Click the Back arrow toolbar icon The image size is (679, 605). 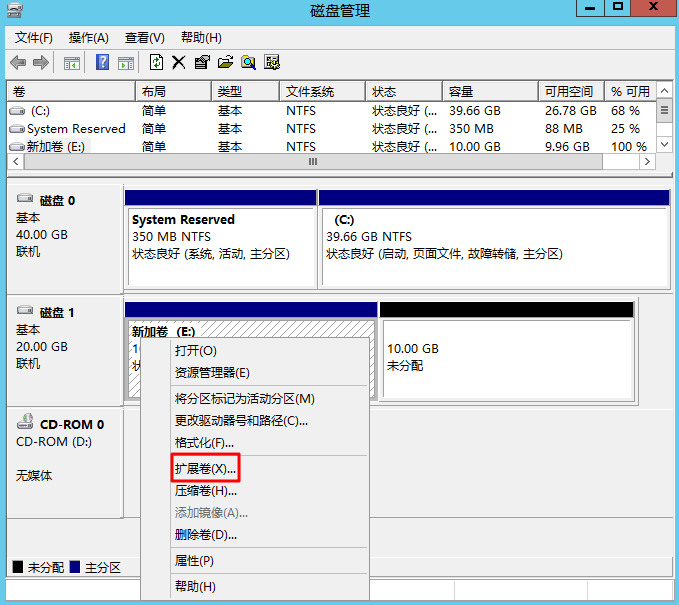(18, 63)
